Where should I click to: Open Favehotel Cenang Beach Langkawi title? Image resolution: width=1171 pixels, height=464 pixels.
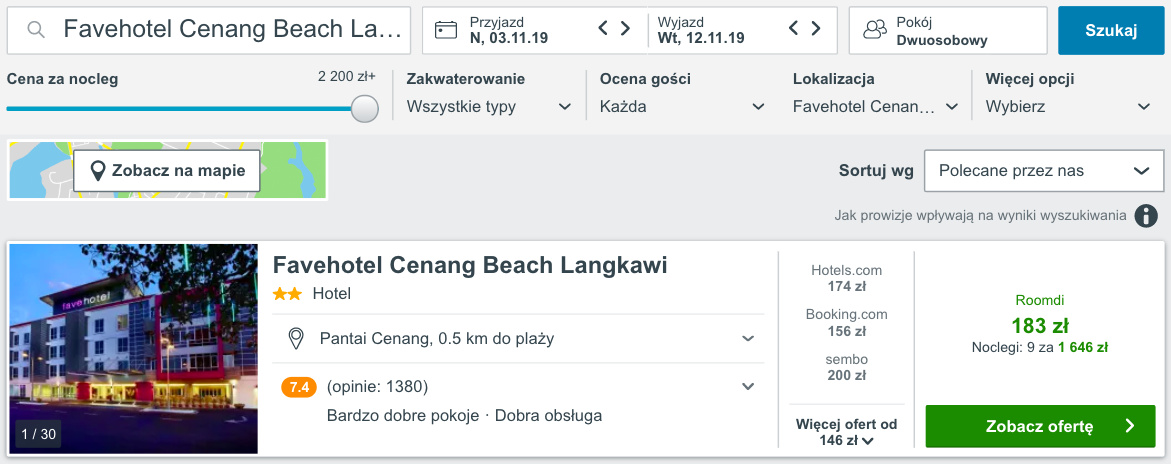[470, 265]
